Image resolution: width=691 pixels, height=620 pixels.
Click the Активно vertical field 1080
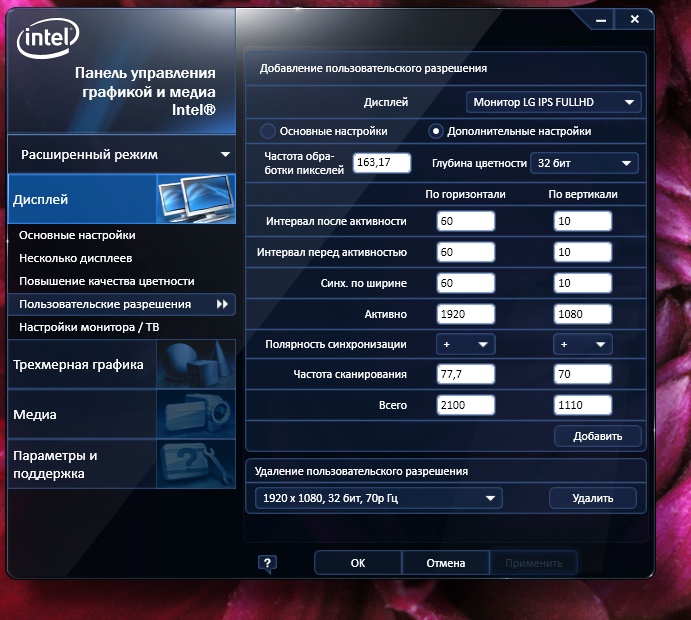click(x=583, y=314)
